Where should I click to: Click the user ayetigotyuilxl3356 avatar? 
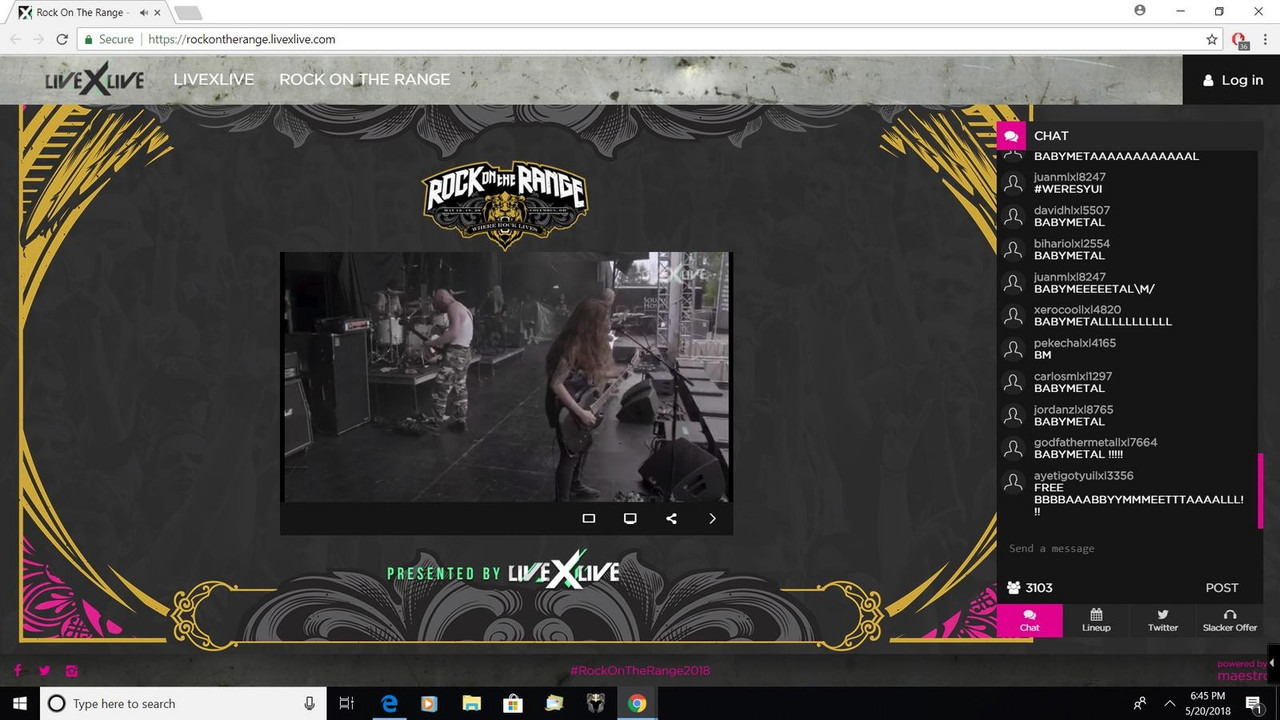click(x=1014, y=482)
